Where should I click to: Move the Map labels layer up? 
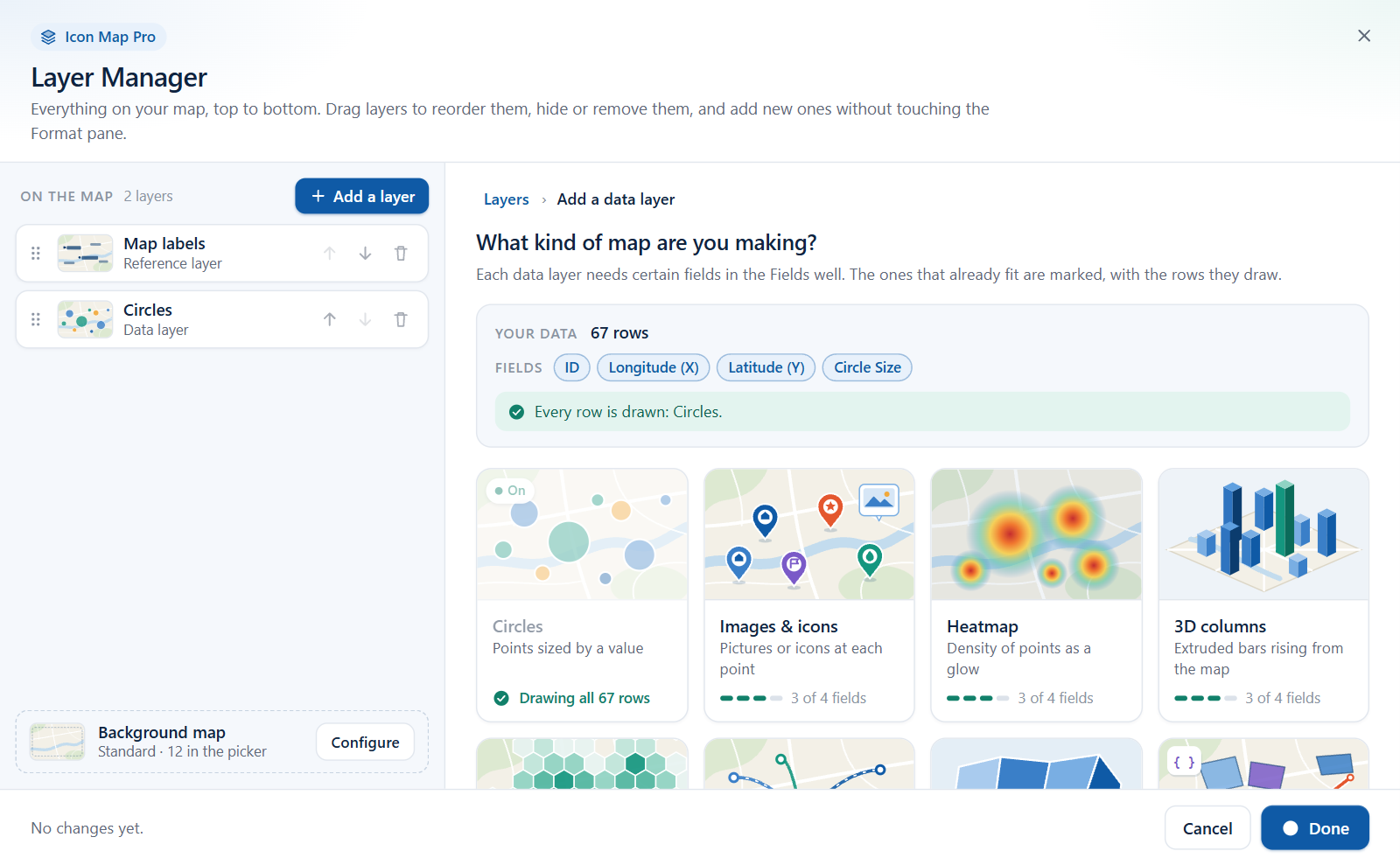point(330,253)
